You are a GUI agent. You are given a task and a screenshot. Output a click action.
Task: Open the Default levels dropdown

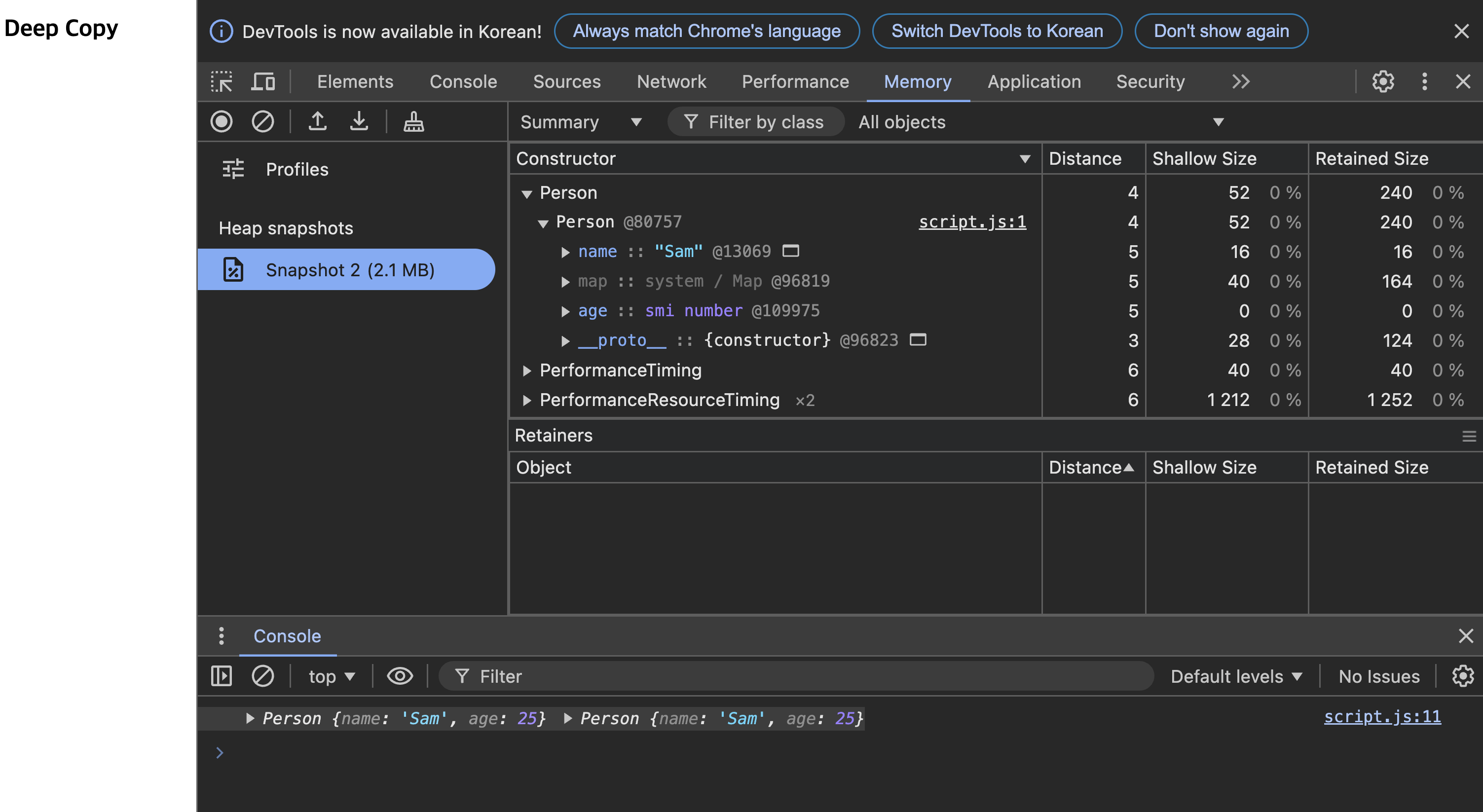[1235, 676]
